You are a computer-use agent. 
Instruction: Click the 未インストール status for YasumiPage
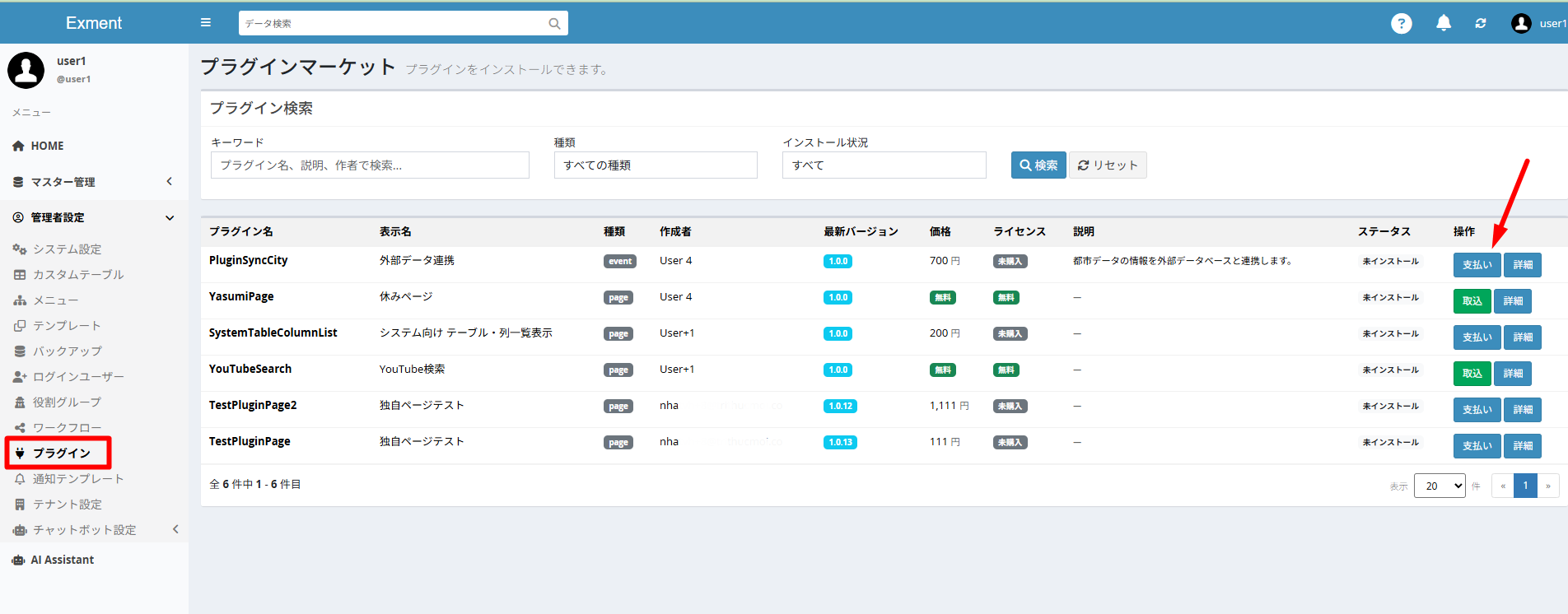1390,298
